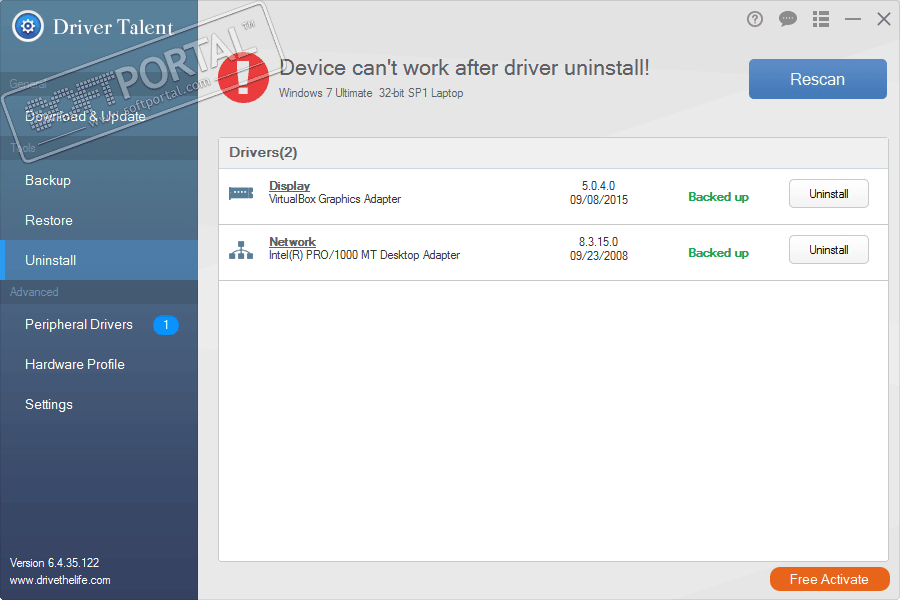Image resolution: width=900 pixels, height=600 pixels.
Task: Click the date 09/08/2015
Action: (599, 200)
